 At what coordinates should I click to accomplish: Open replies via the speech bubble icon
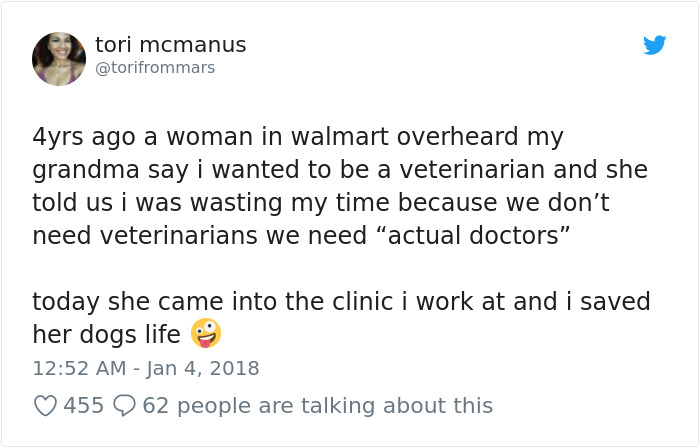[124, 406]
